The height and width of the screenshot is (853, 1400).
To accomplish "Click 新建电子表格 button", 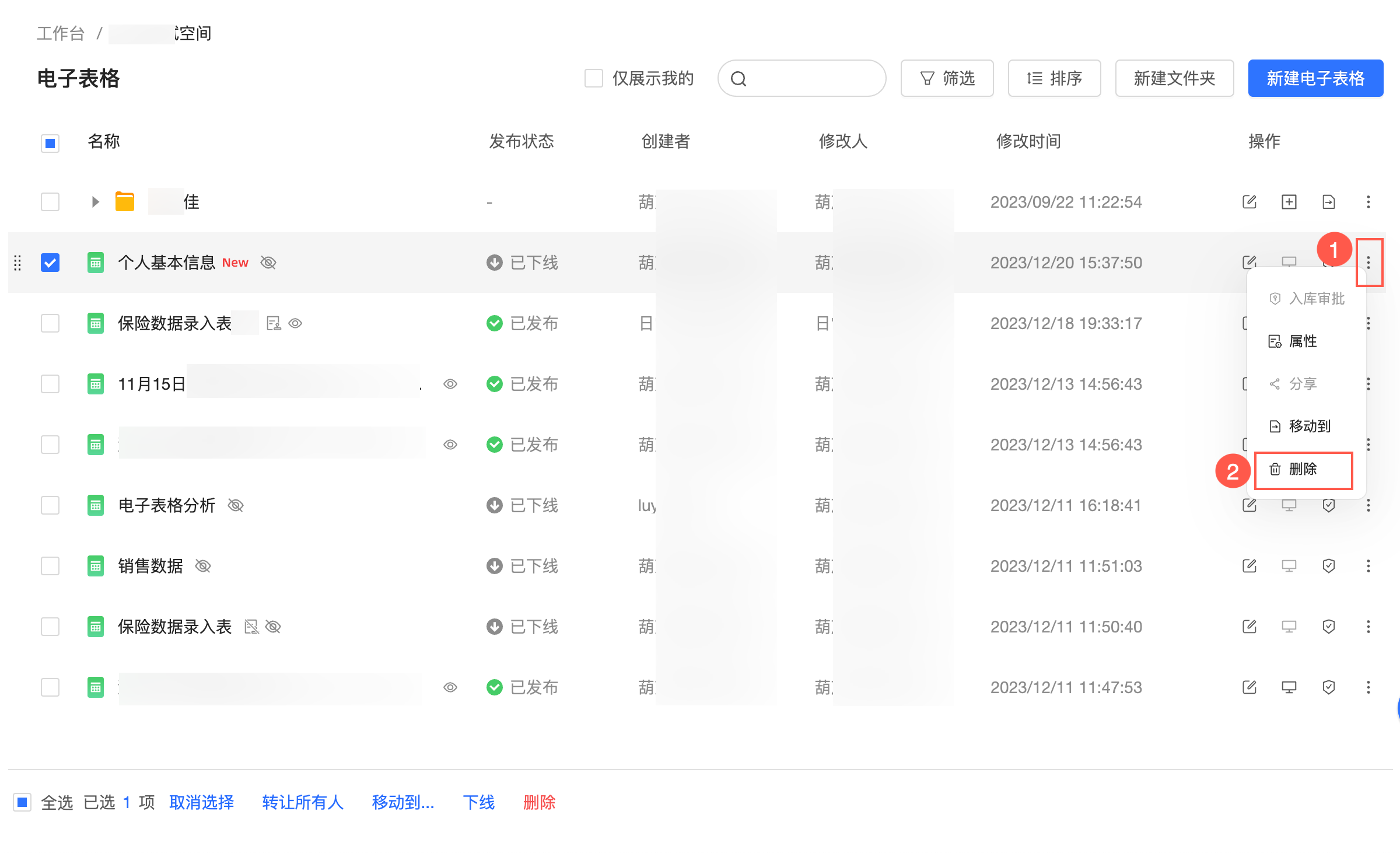I will 1315,78.
